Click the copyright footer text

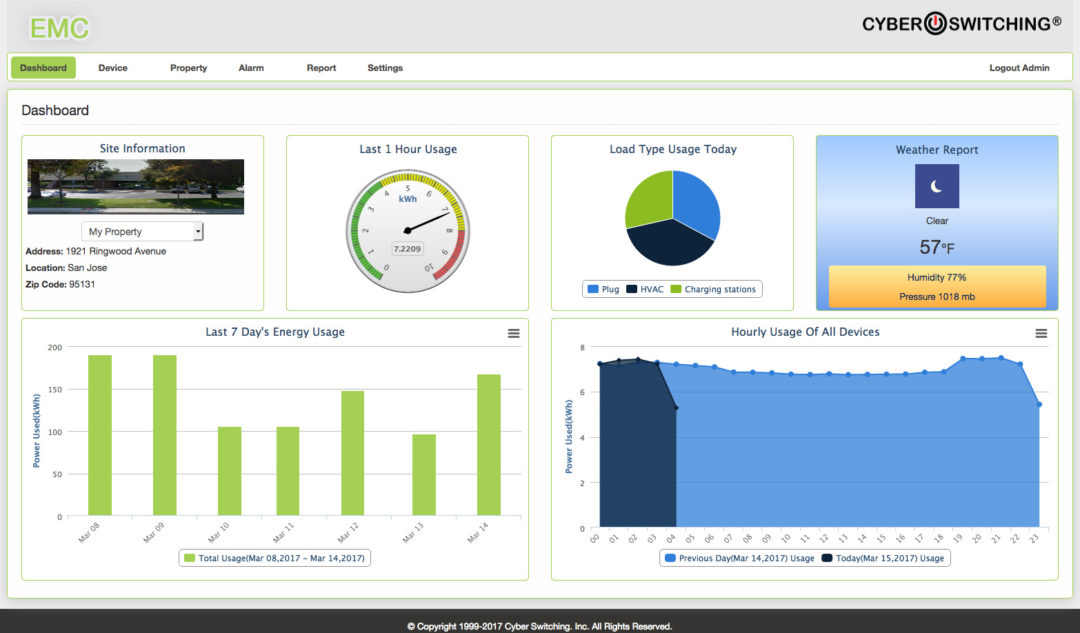(539, 626)
